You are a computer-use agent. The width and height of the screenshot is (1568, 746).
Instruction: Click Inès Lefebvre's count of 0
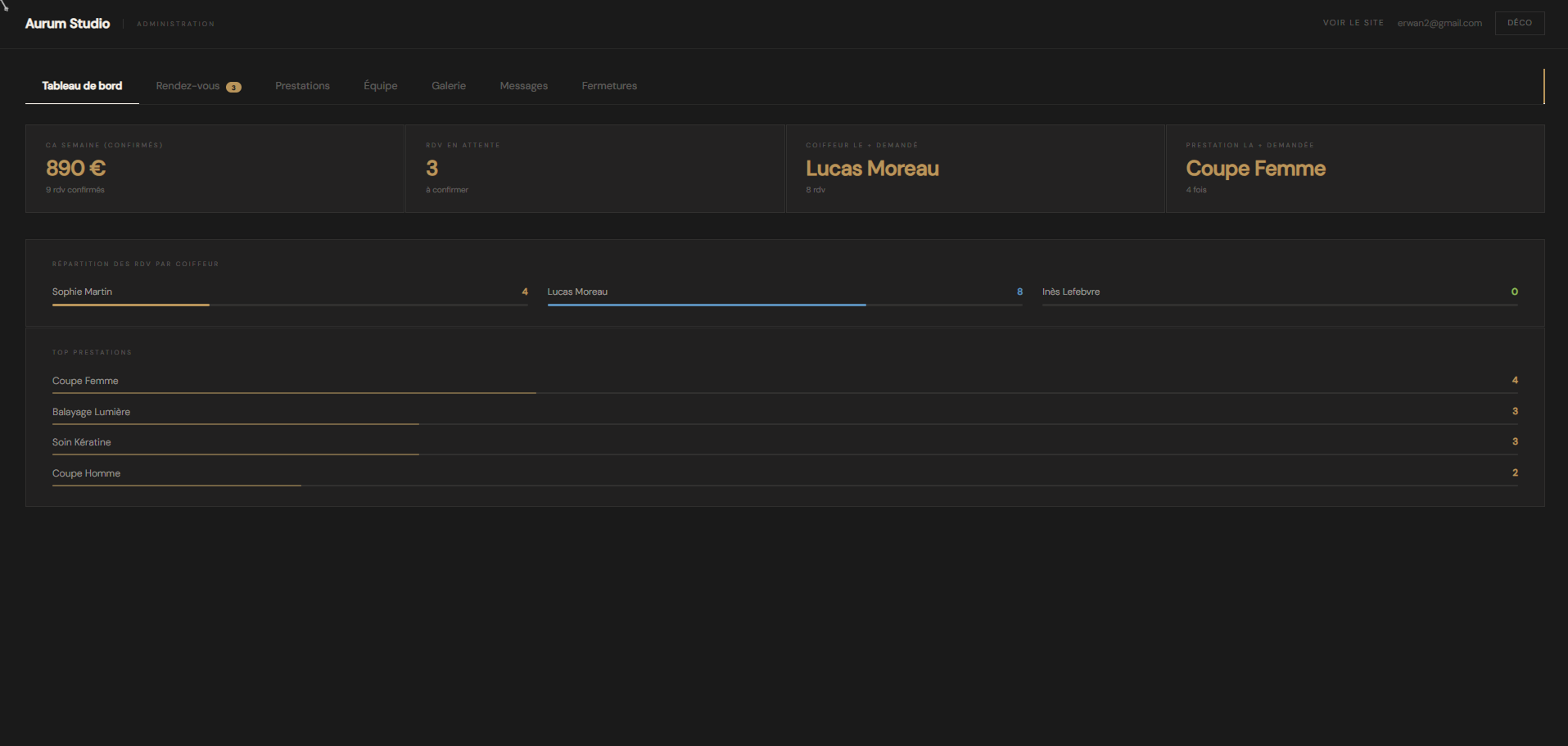point(1515,292)
